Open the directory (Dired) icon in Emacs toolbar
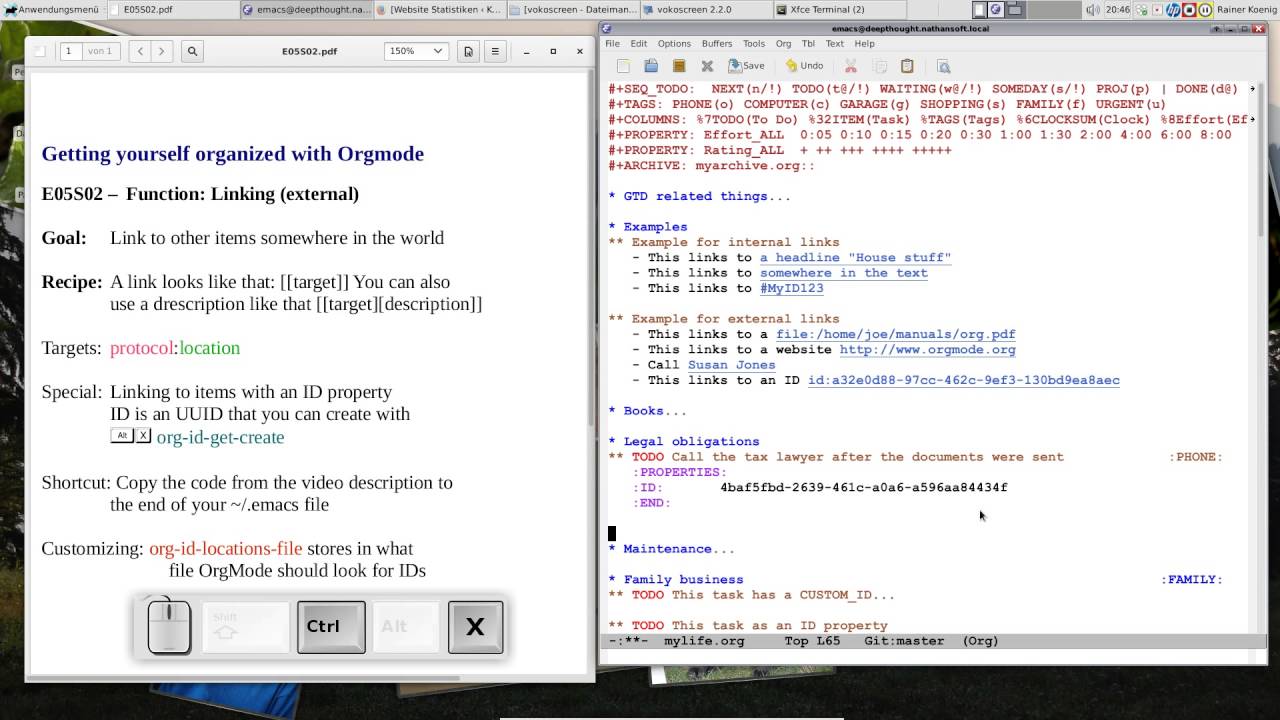Image resolution: width=1280 pixels, height=720 pixels. 679,66
